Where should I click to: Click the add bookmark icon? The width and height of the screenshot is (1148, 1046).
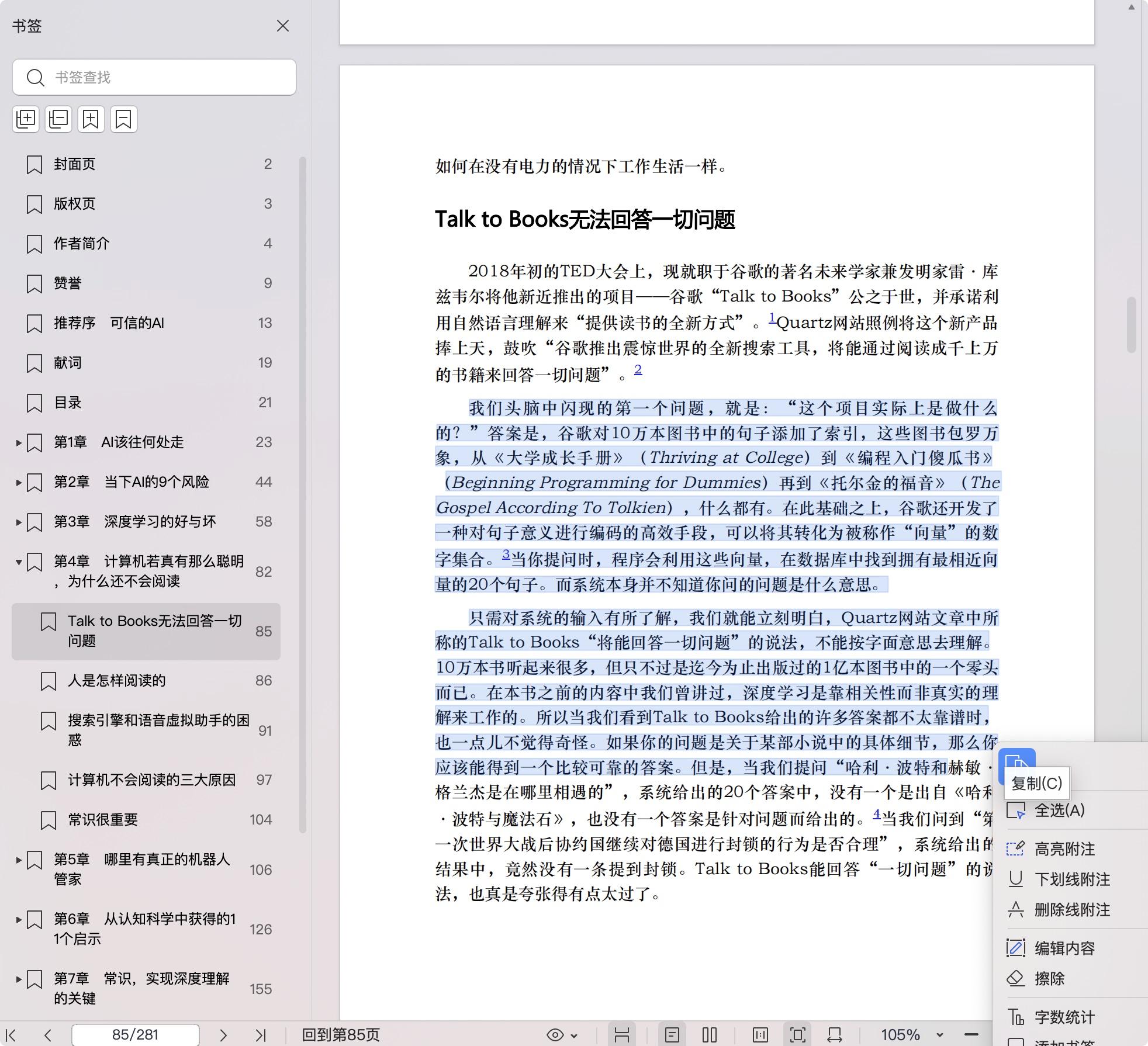pos(91,119)
